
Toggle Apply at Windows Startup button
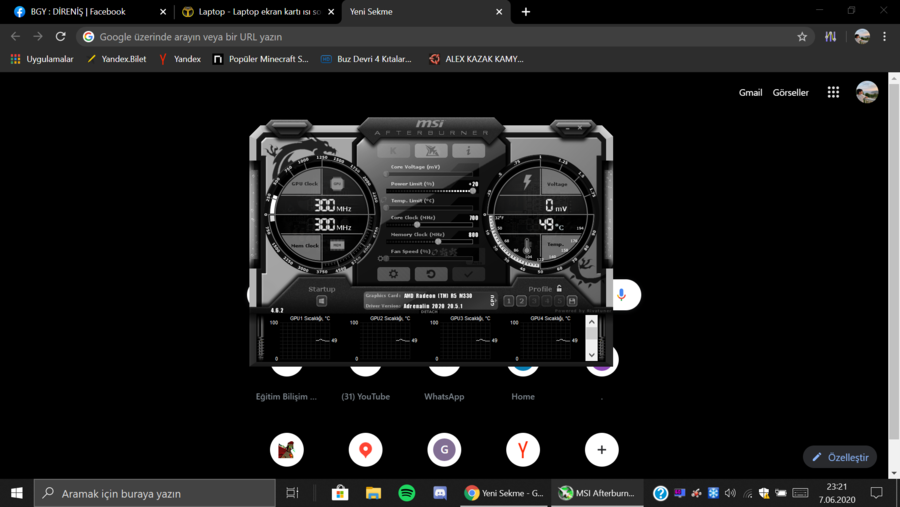pos(322,301)
